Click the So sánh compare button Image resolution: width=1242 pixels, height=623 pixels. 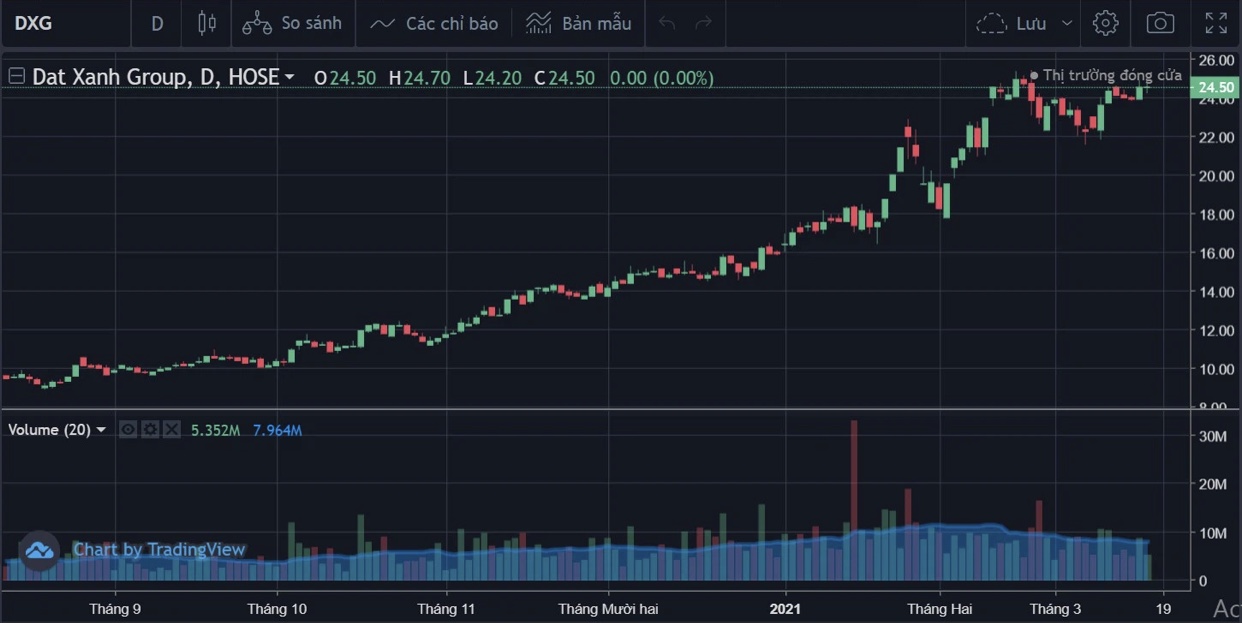click(x=293, y=23)
